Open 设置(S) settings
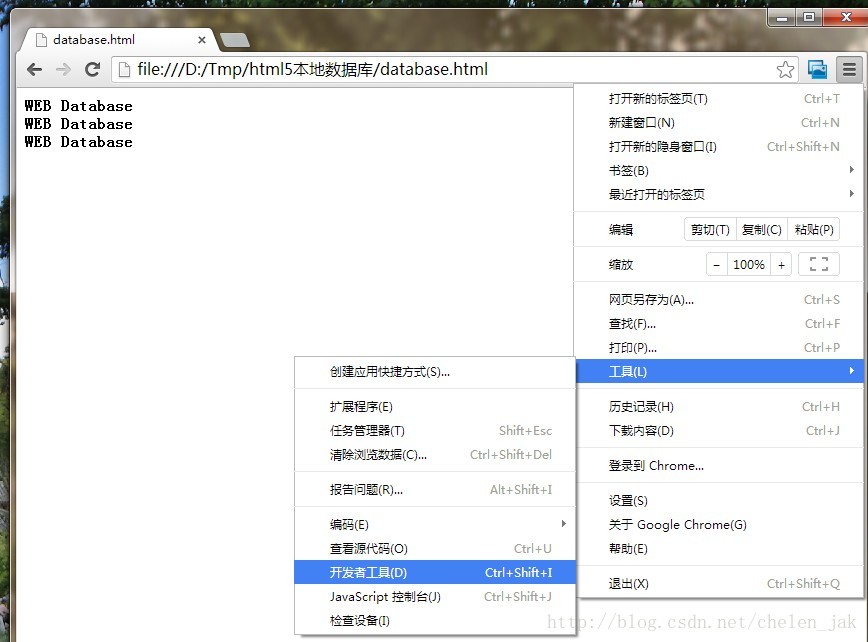 point(719,501)
